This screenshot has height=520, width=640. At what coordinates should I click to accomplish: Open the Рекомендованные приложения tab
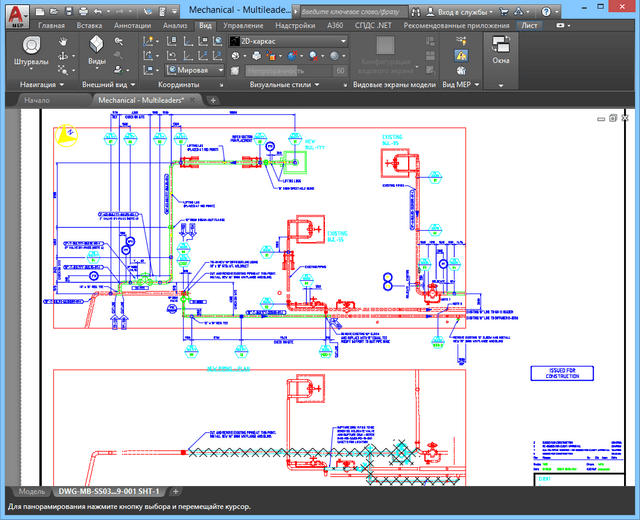(456, 24)
